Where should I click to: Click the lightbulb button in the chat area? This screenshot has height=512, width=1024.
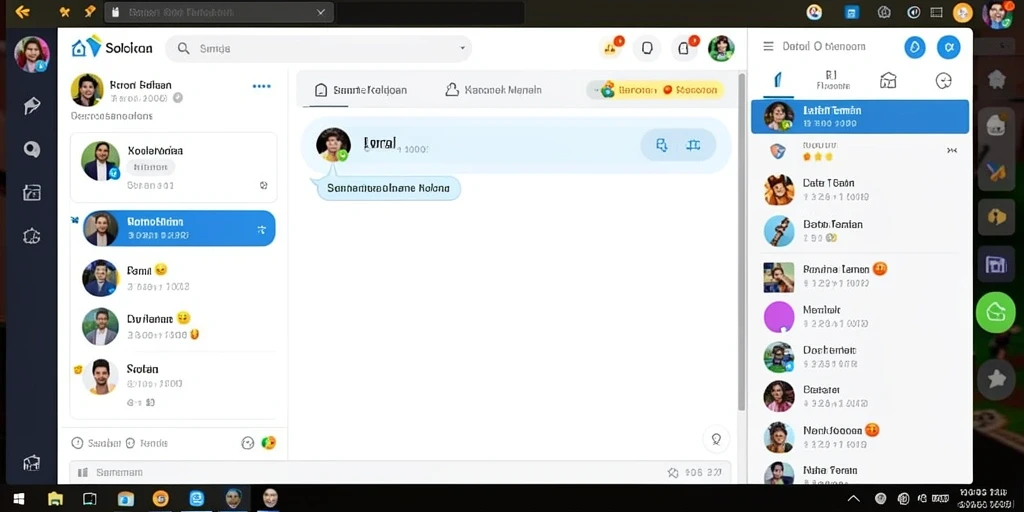coord(716,439)
